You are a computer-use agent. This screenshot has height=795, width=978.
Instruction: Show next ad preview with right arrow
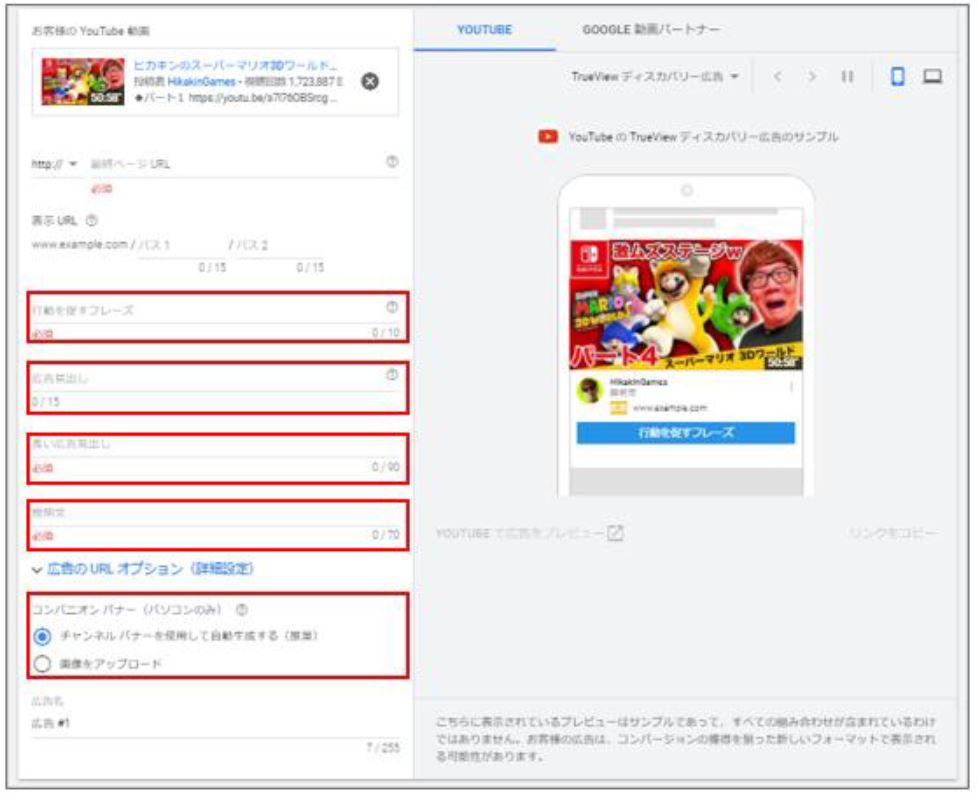click(x=811, y=77)
